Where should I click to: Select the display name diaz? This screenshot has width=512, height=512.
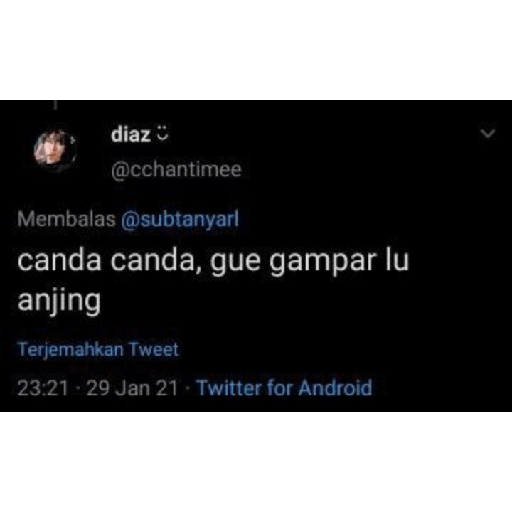[x=131, y=135]
